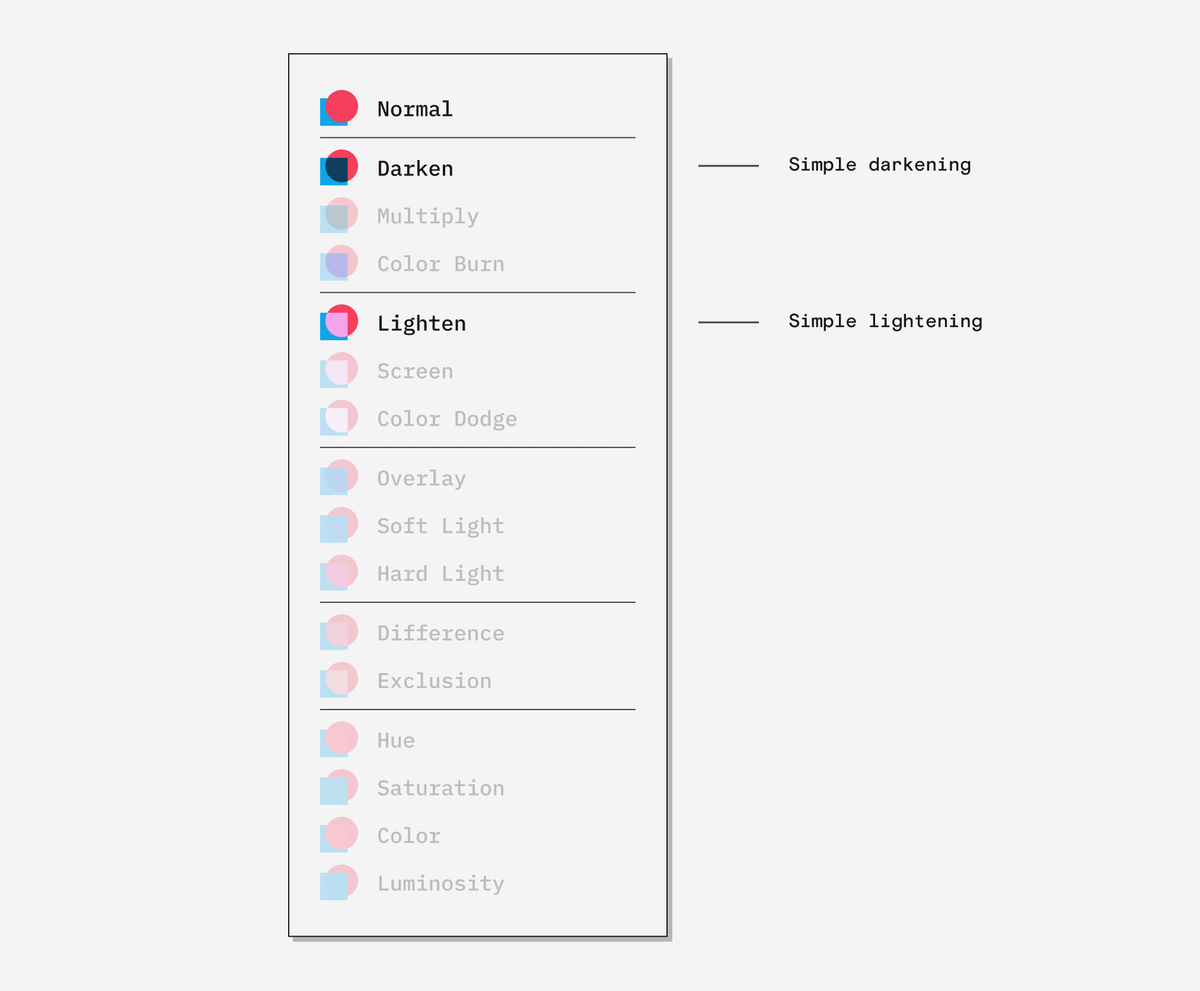Image resolution: width=1200 pixels, height=991 pixels.
Task: Select Difference in the blend list
Action: [x=440, y=634]
